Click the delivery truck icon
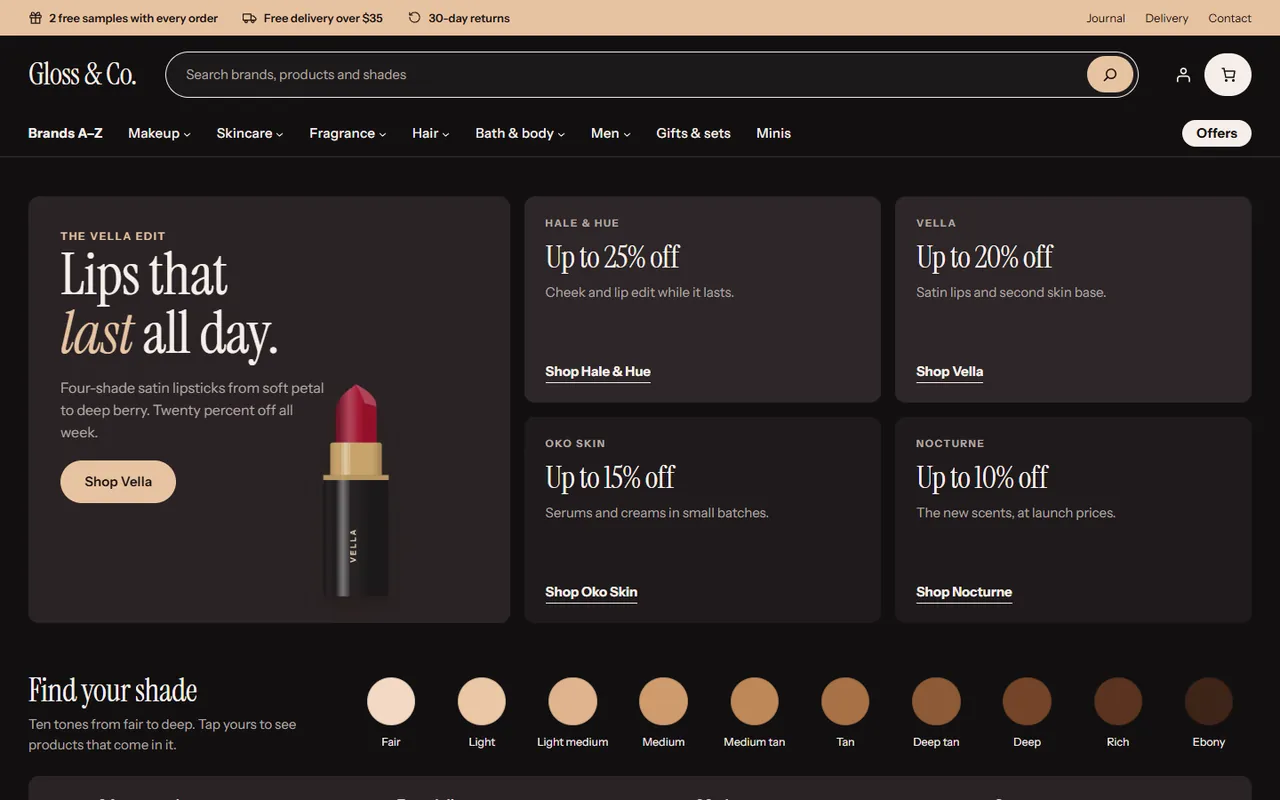This screenshot has height=800, width=1280. pos(249,18)
